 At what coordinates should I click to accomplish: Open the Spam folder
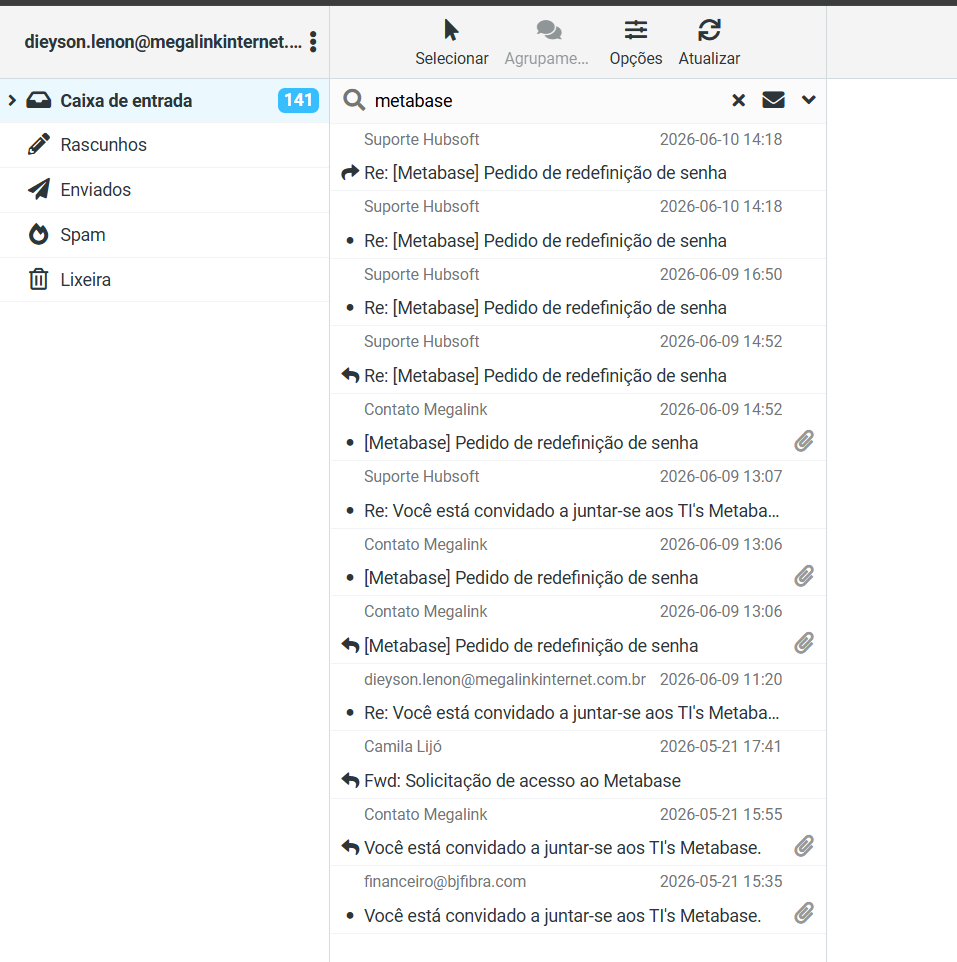164,235
